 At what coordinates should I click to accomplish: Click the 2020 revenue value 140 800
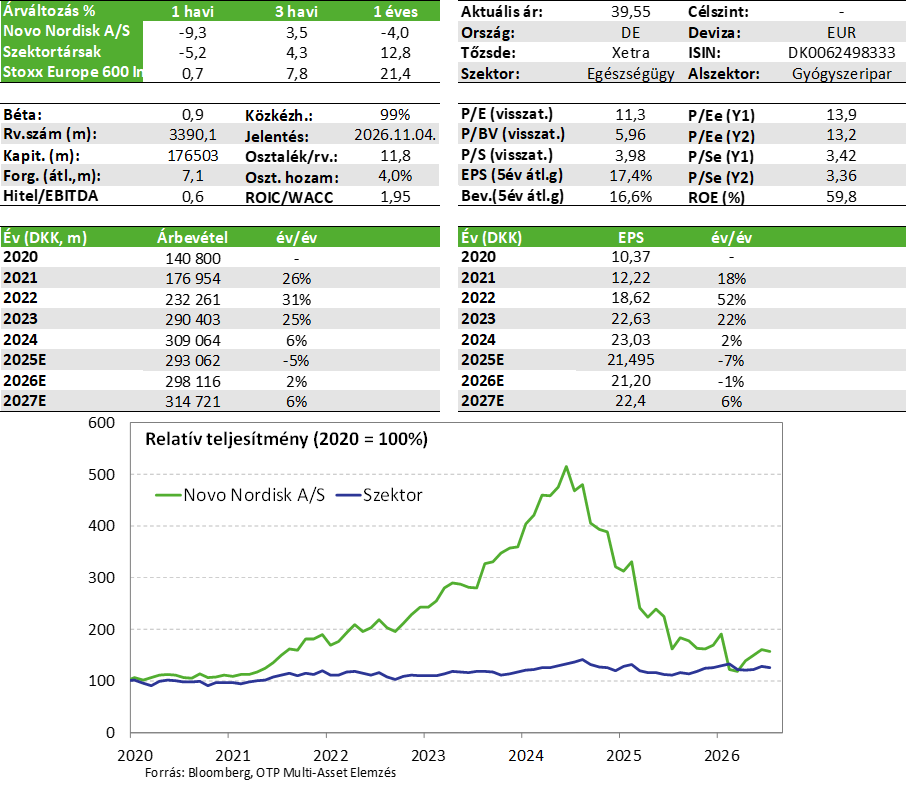pyautogui.click(x=193, y=259)
